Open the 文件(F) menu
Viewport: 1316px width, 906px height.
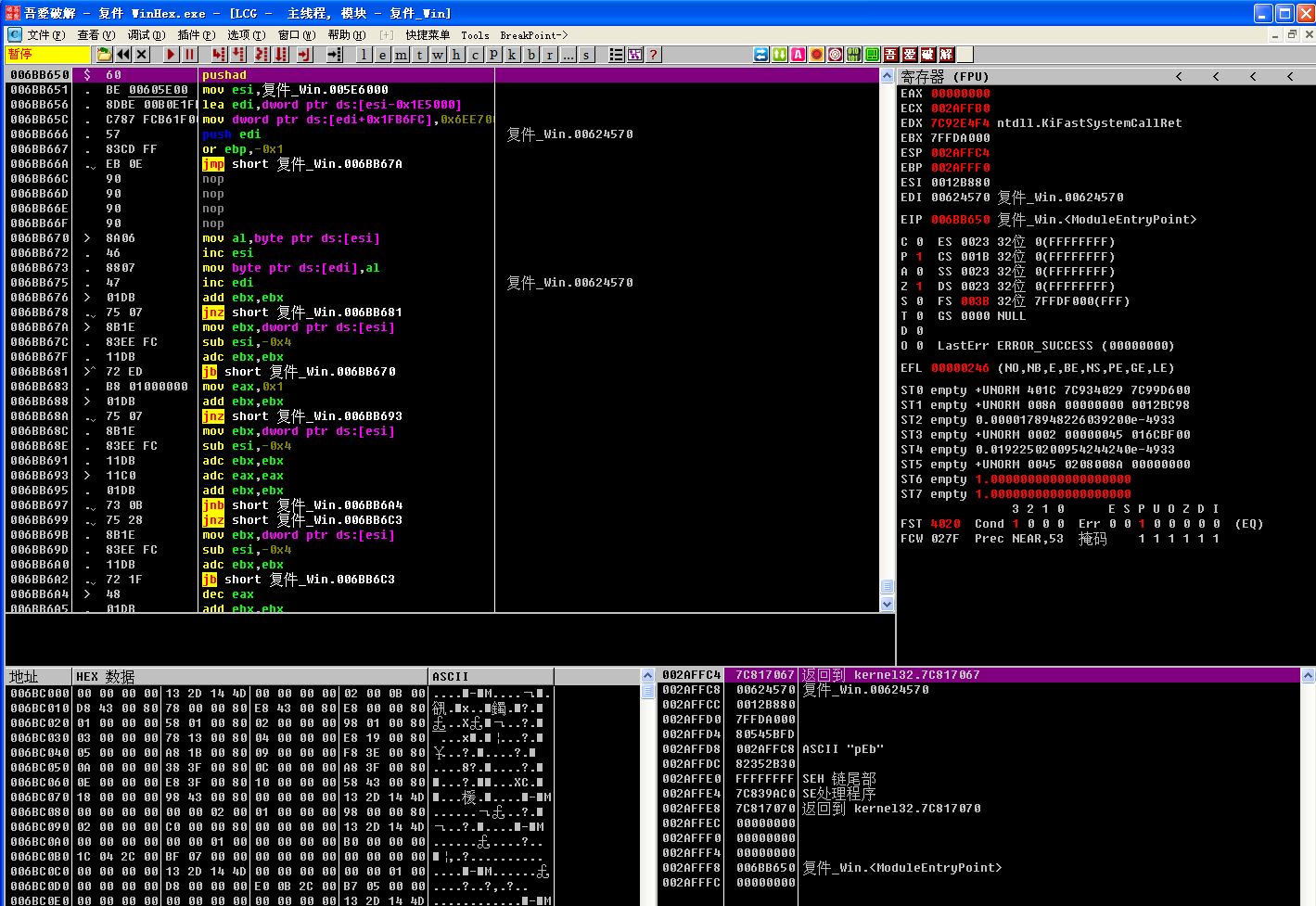pyautogui.click(x=45, y=35)
